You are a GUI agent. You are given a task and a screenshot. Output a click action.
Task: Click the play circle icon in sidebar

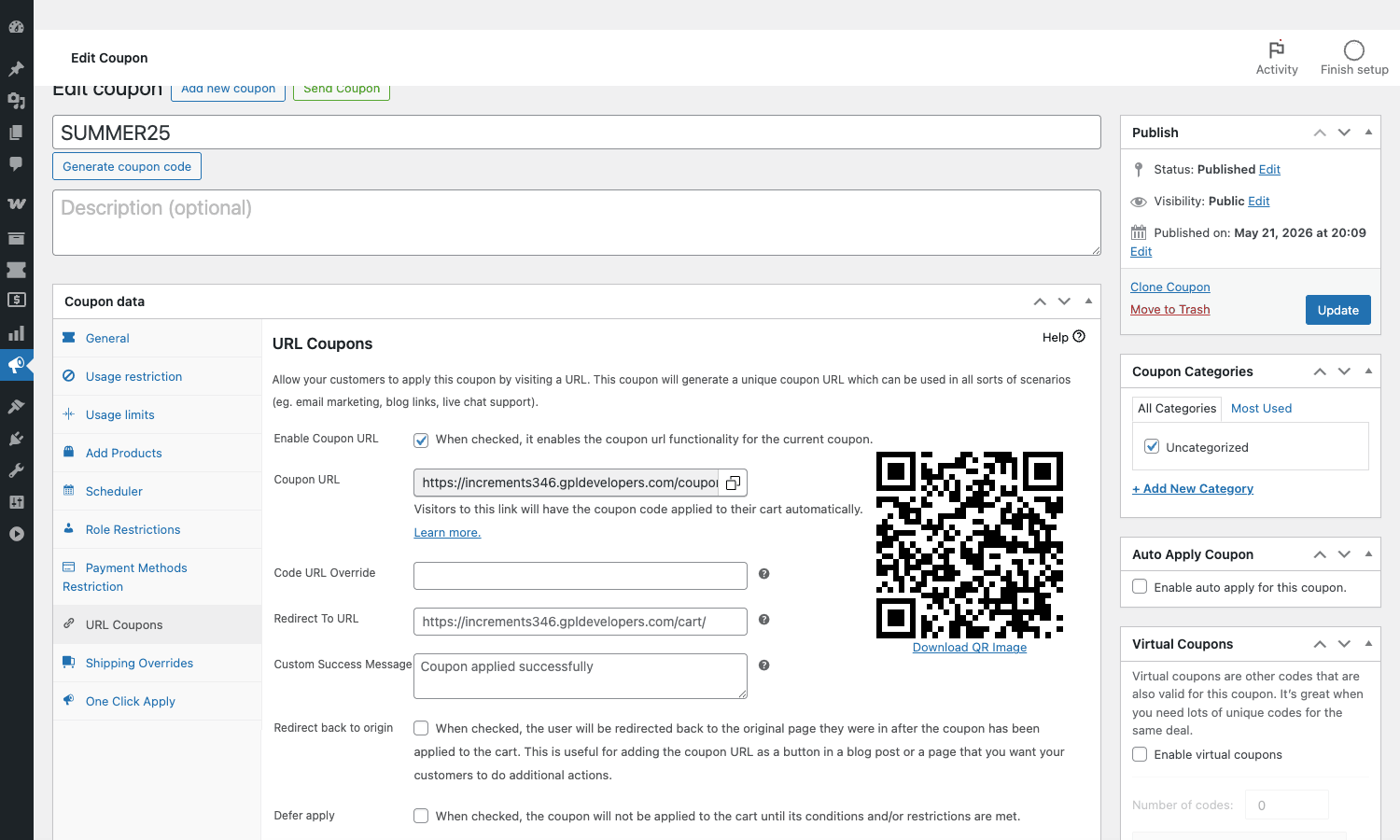pyautogui.click(x=16, y=534)
